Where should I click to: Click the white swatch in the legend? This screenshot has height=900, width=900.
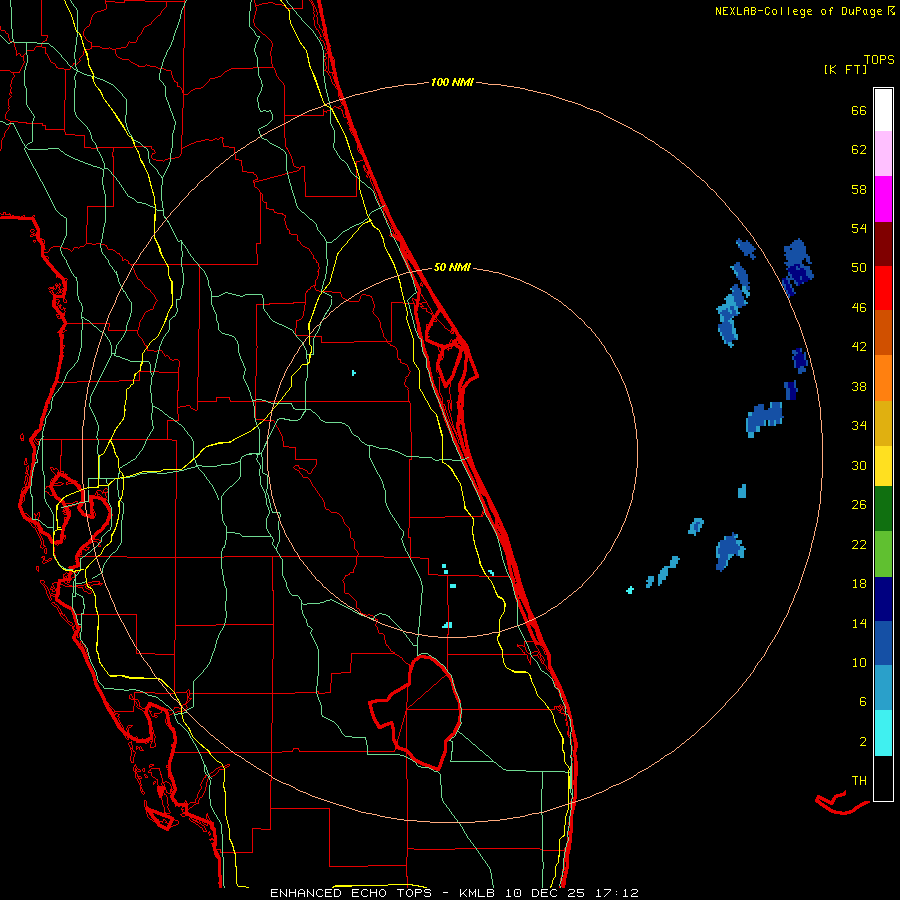883,110
